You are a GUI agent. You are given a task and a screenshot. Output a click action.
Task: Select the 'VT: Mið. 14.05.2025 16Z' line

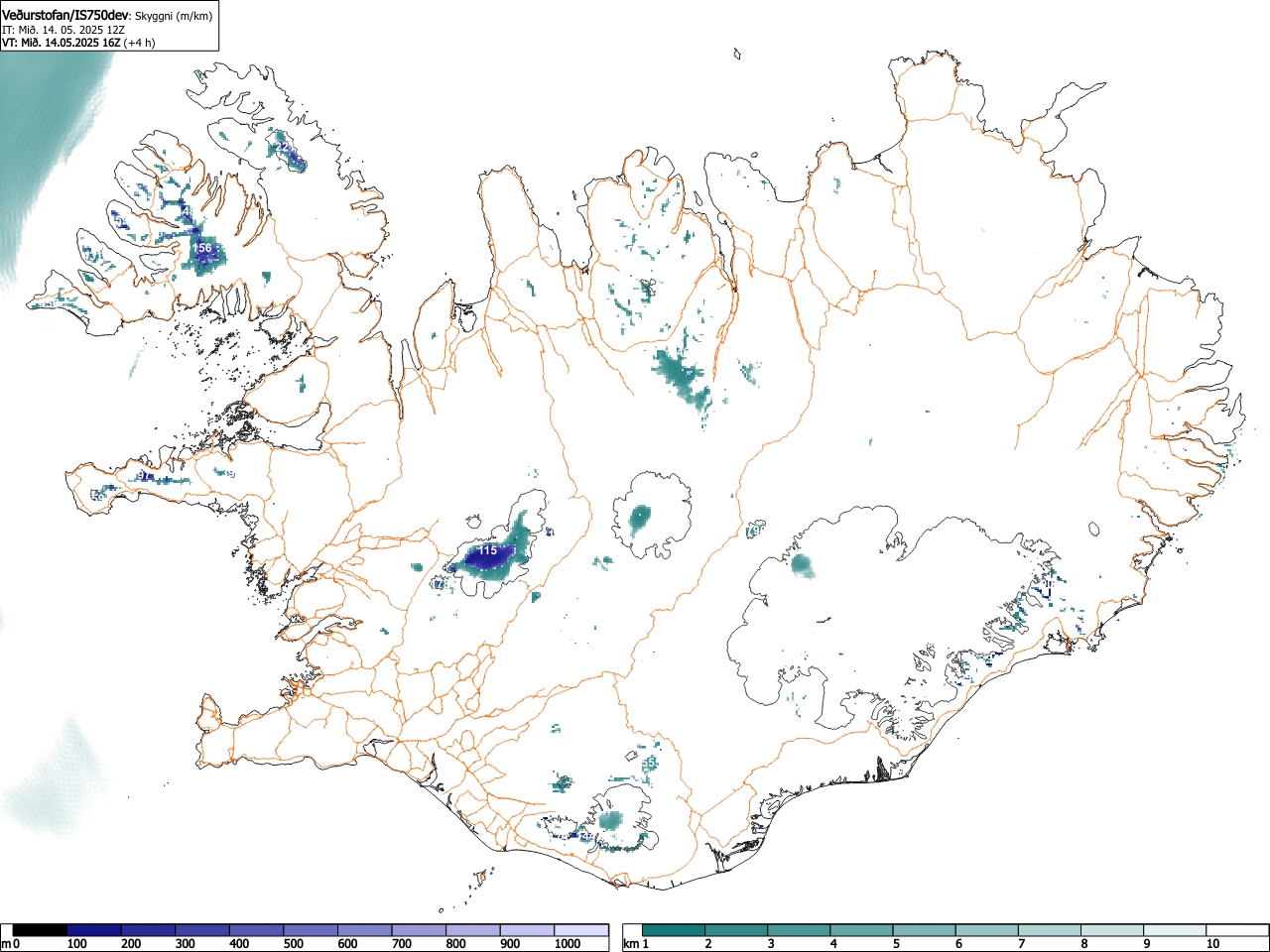point(61,43)
